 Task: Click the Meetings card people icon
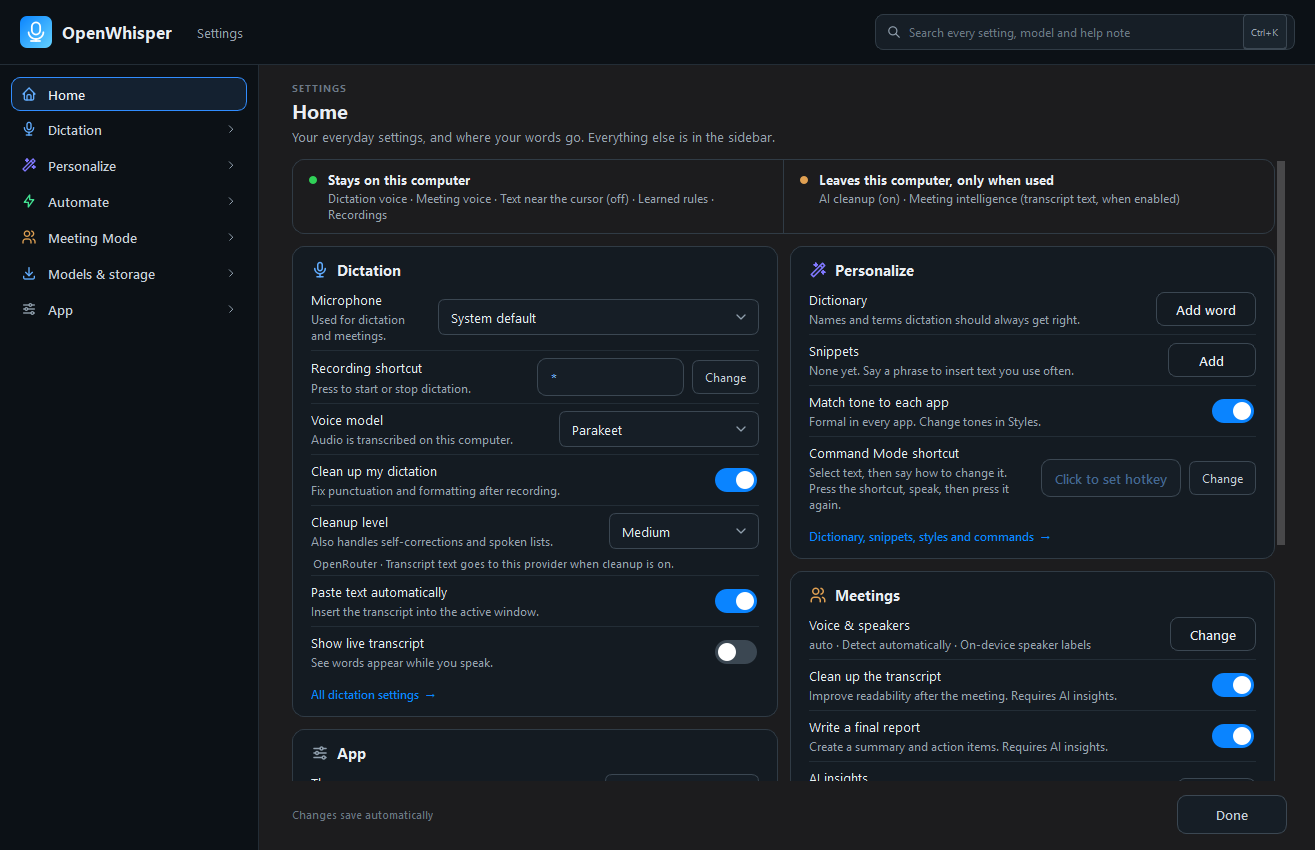tap(818, 595)
